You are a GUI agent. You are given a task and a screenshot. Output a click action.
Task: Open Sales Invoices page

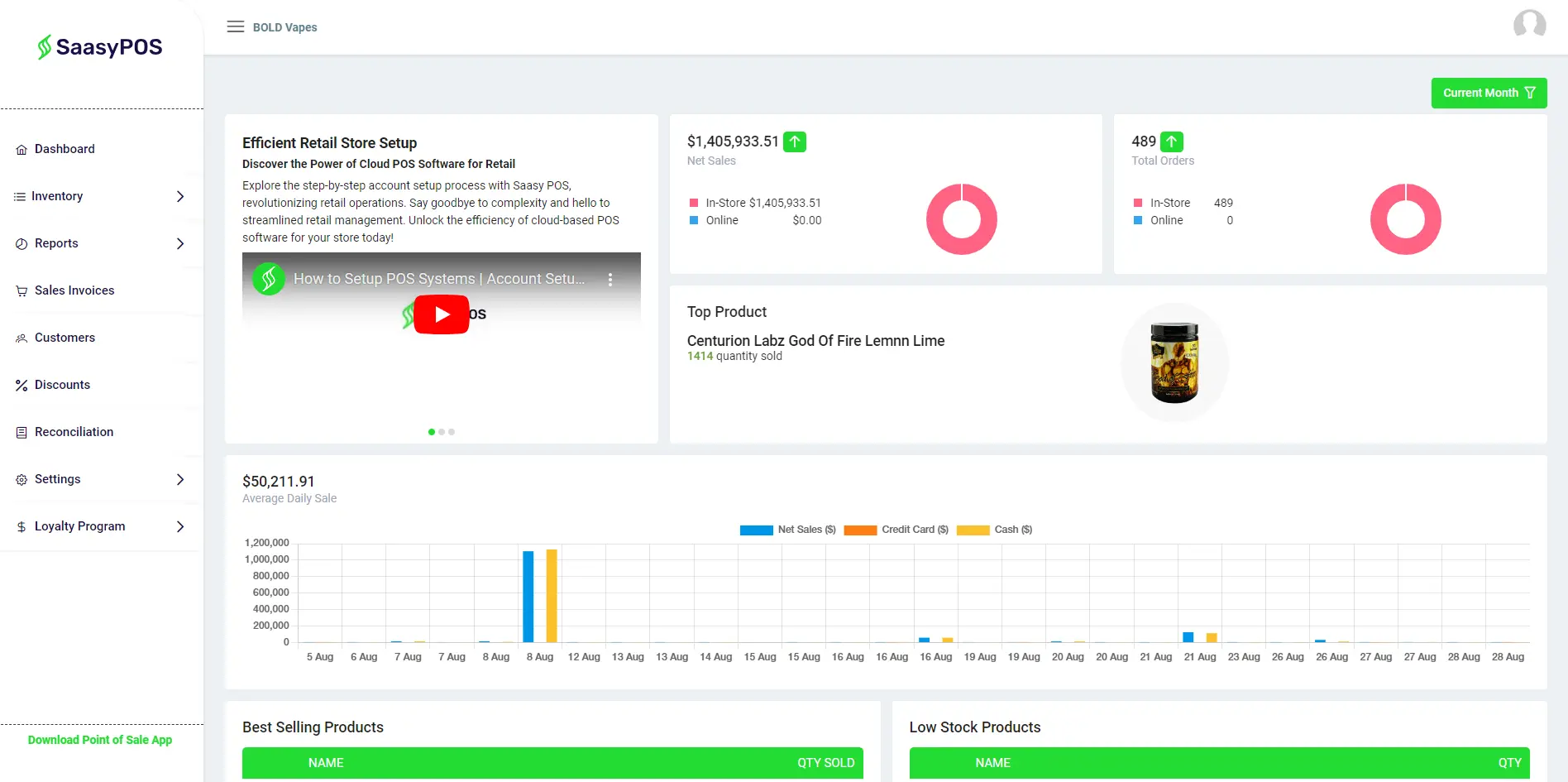pyautogui.click(x=74, y=290)
